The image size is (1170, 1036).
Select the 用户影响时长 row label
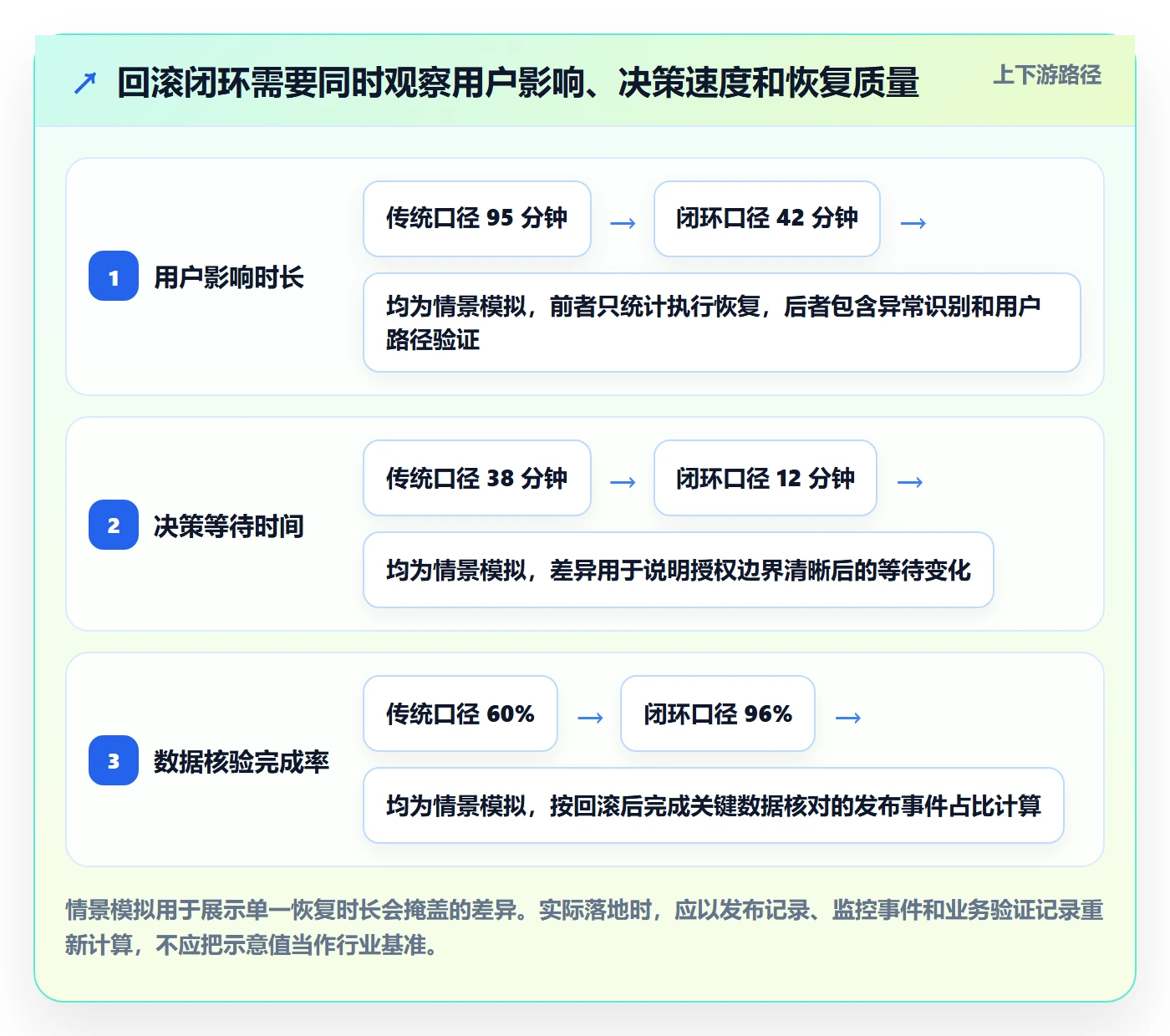point(229,277)
